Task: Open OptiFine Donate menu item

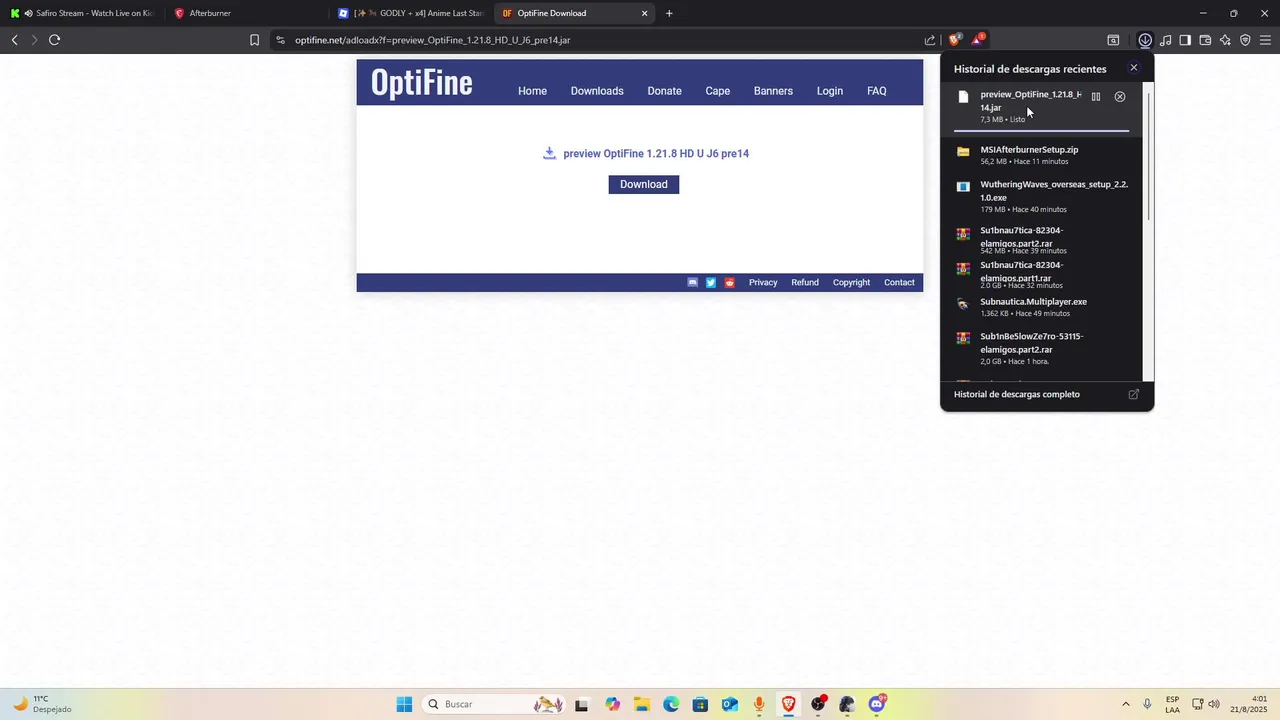Action: pyautogui.click(x=664, y=91)
